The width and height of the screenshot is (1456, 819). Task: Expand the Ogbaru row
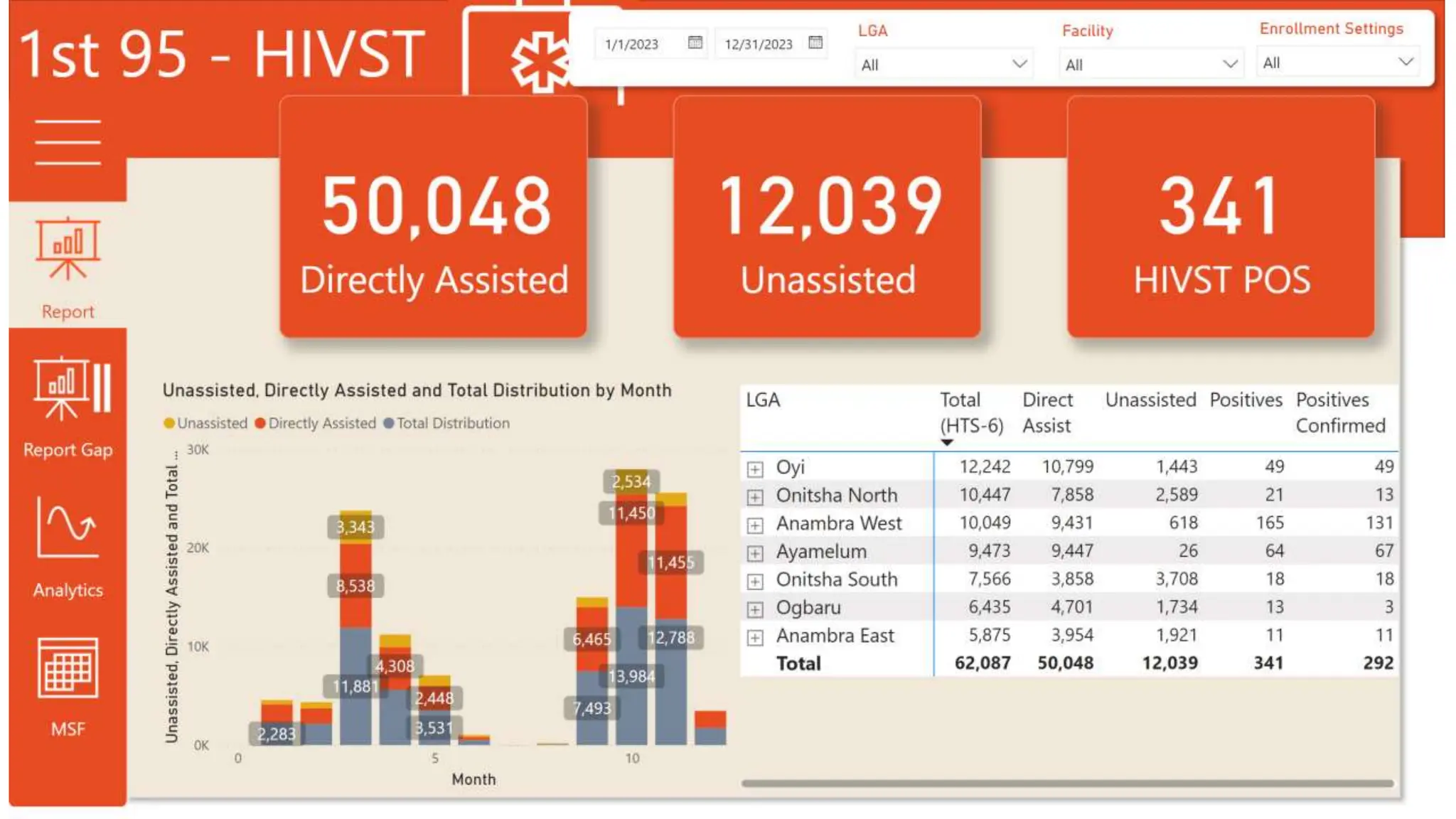tap(755, 609)
